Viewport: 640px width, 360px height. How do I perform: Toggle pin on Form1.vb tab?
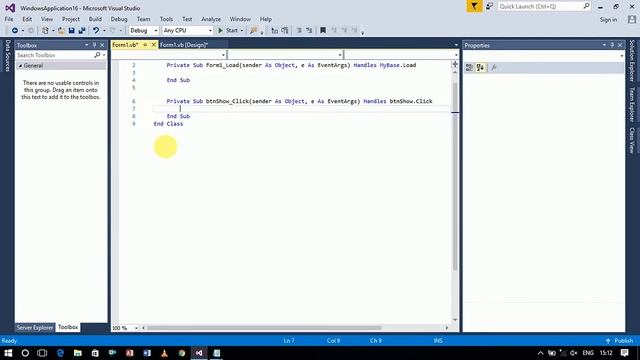tap(145, 45)
